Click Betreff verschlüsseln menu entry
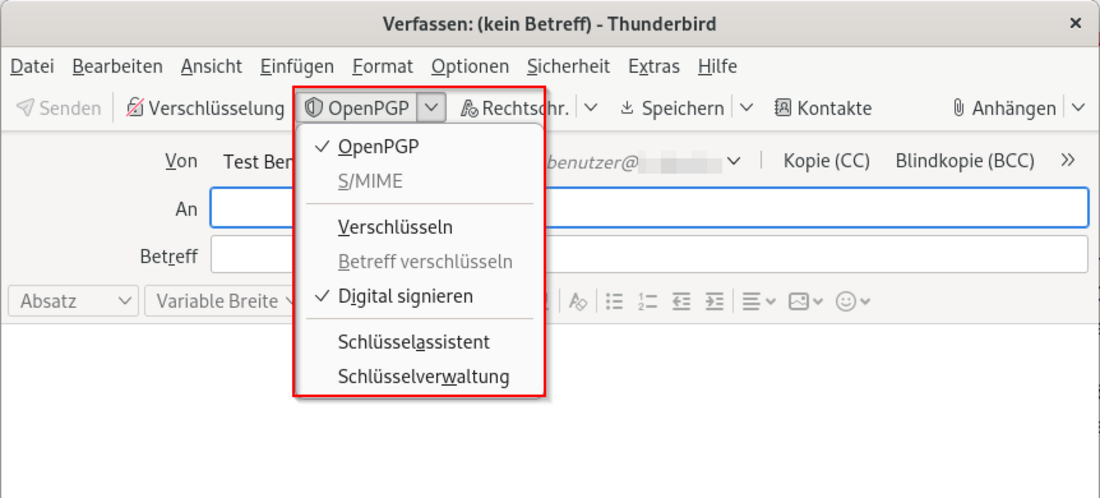The image size is (1100, 498). coord(419,262)
